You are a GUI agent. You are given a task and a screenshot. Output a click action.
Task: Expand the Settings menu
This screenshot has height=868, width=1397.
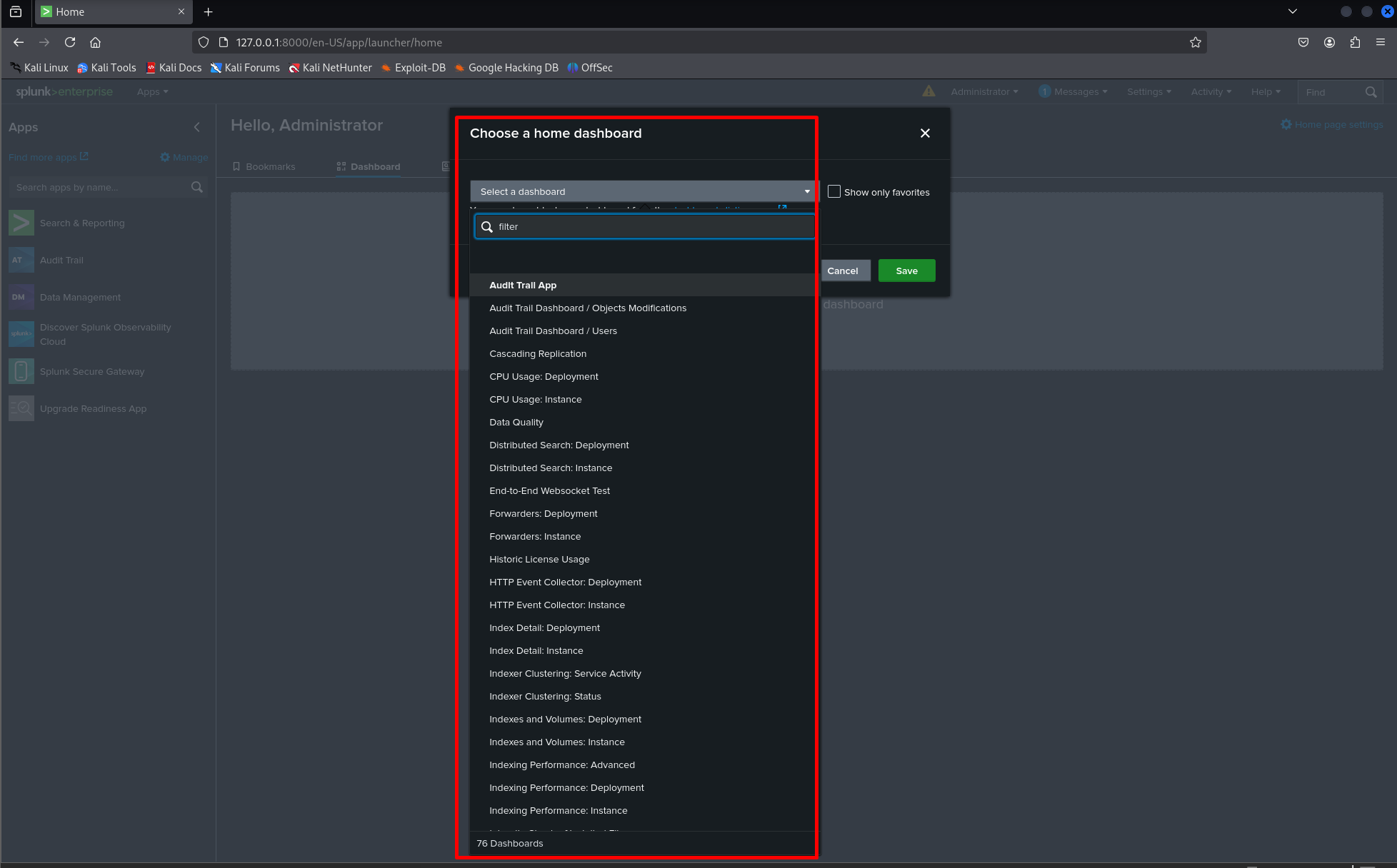pos(1148,91)
